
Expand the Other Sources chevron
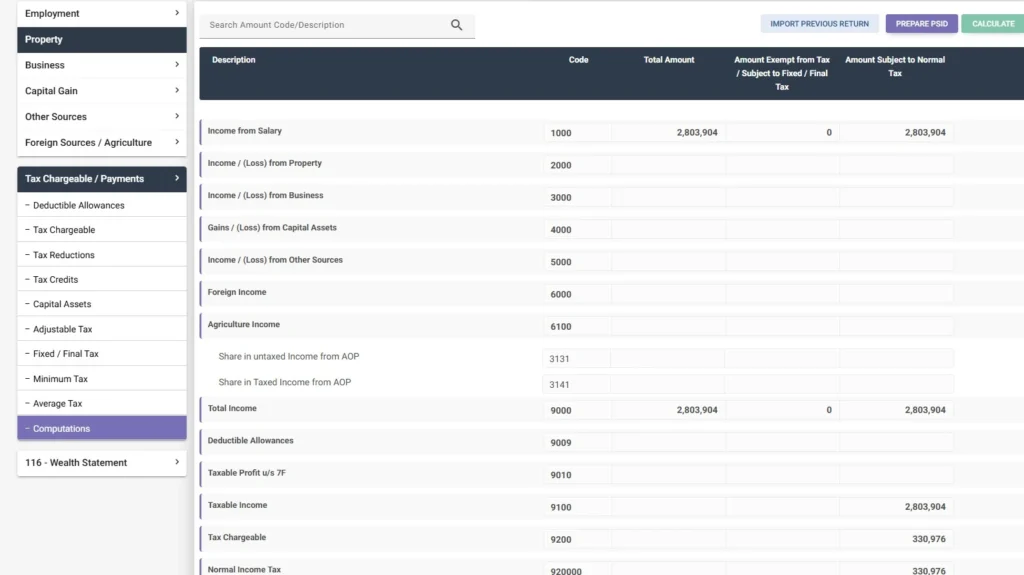click(x=177, y=116)
